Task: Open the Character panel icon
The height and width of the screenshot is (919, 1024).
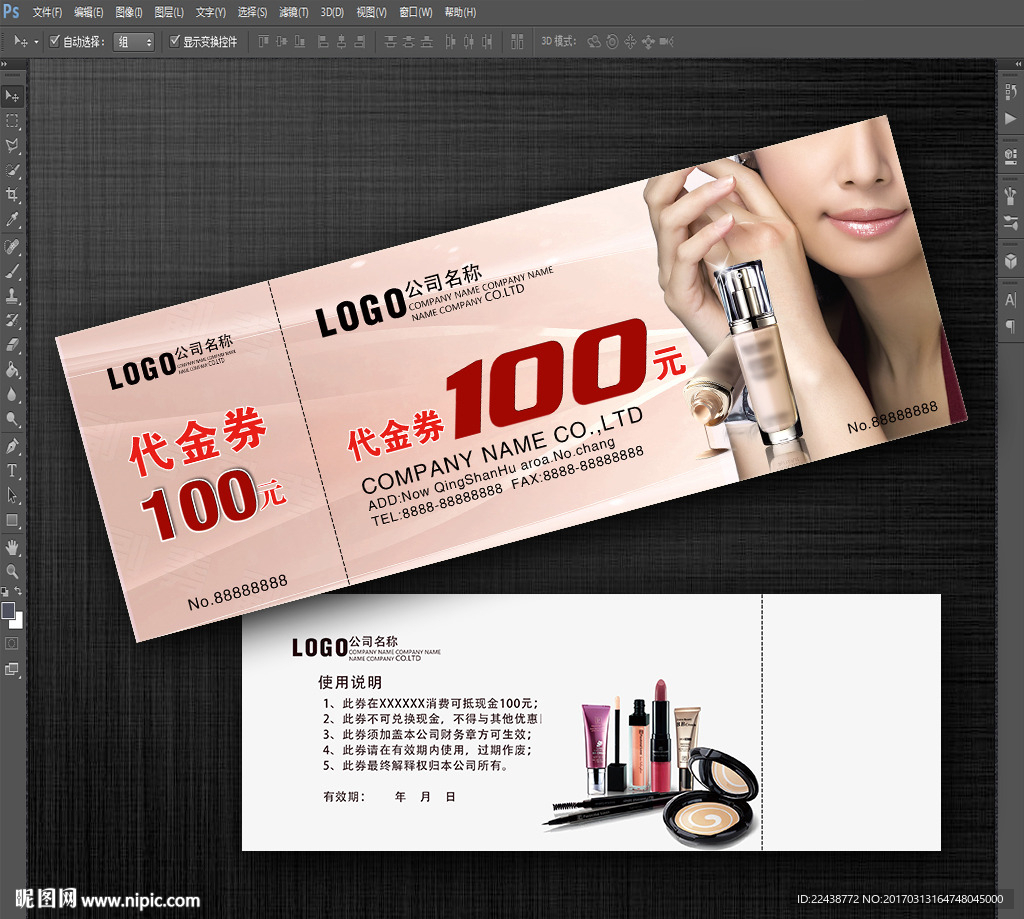Action: point(1010,300)
